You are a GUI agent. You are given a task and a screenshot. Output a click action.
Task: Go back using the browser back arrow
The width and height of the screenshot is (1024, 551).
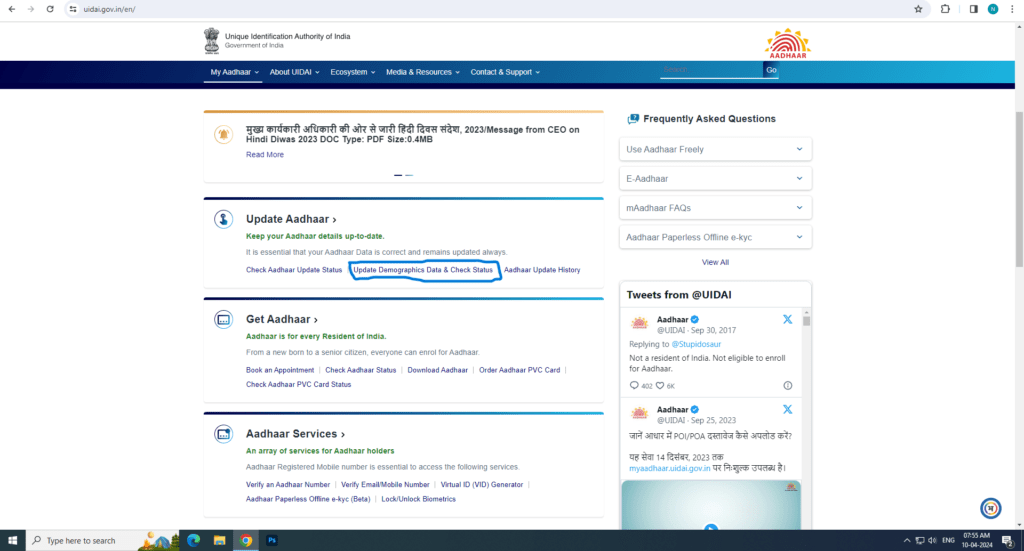pyautogui.click(x=12, y=9)
